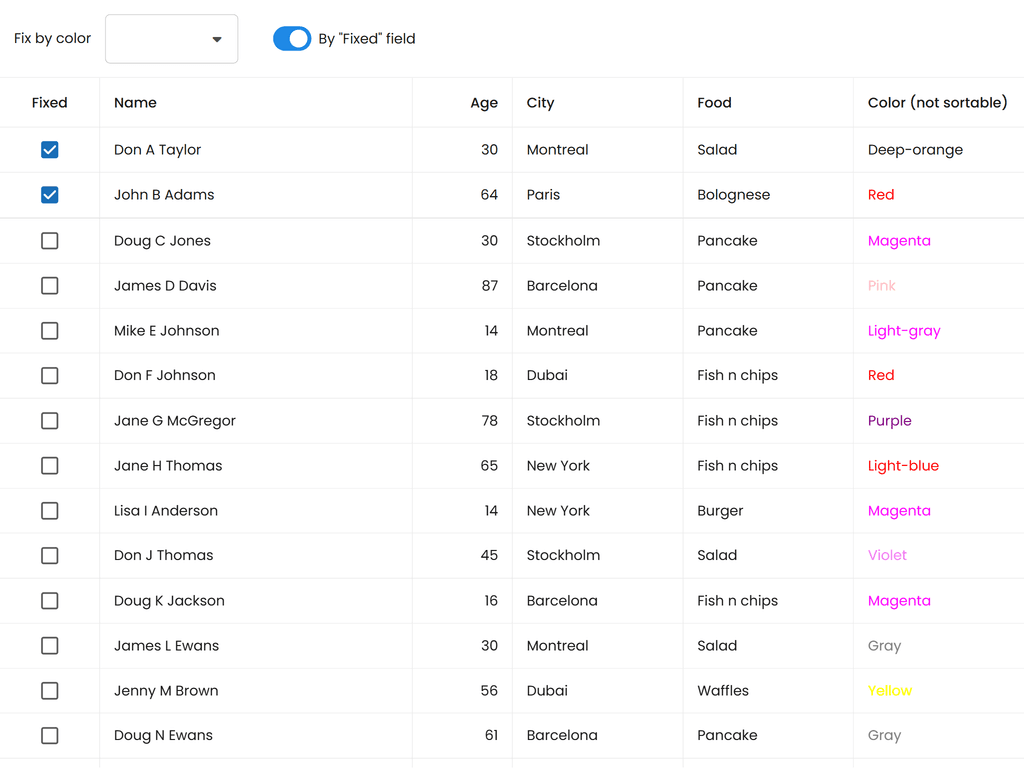Open the Fix by color dropdown

click(x=171, y=39)
